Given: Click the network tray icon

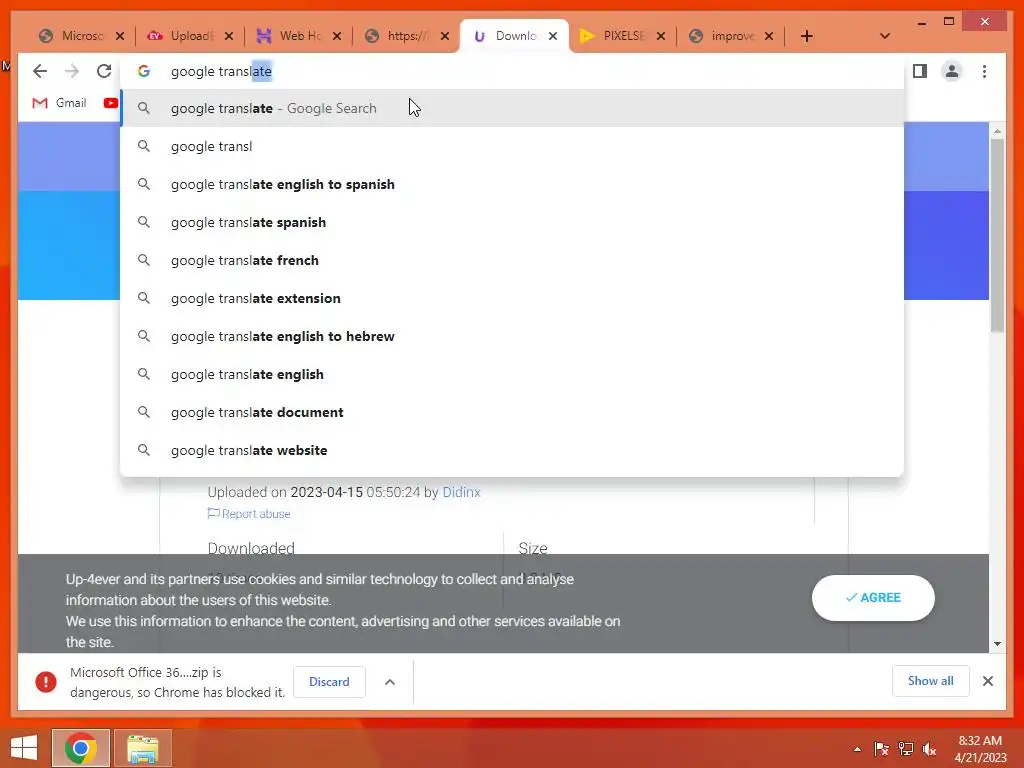Looking at the screenshot, I should [906, 749].
